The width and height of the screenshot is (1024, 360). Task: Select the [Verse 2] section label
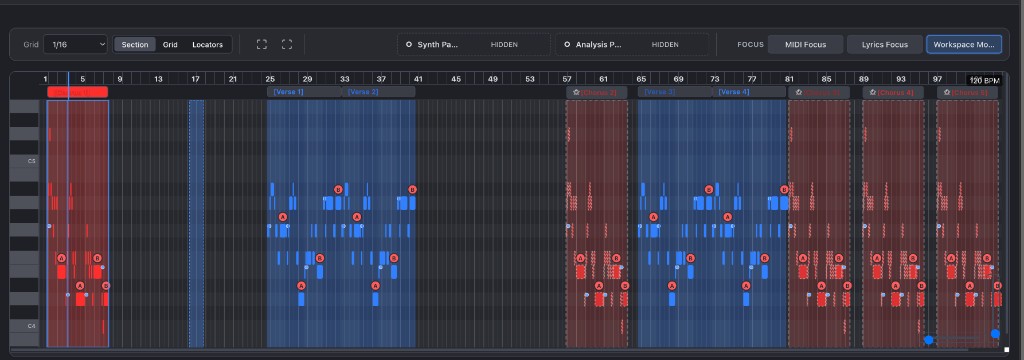coord(378,92)
